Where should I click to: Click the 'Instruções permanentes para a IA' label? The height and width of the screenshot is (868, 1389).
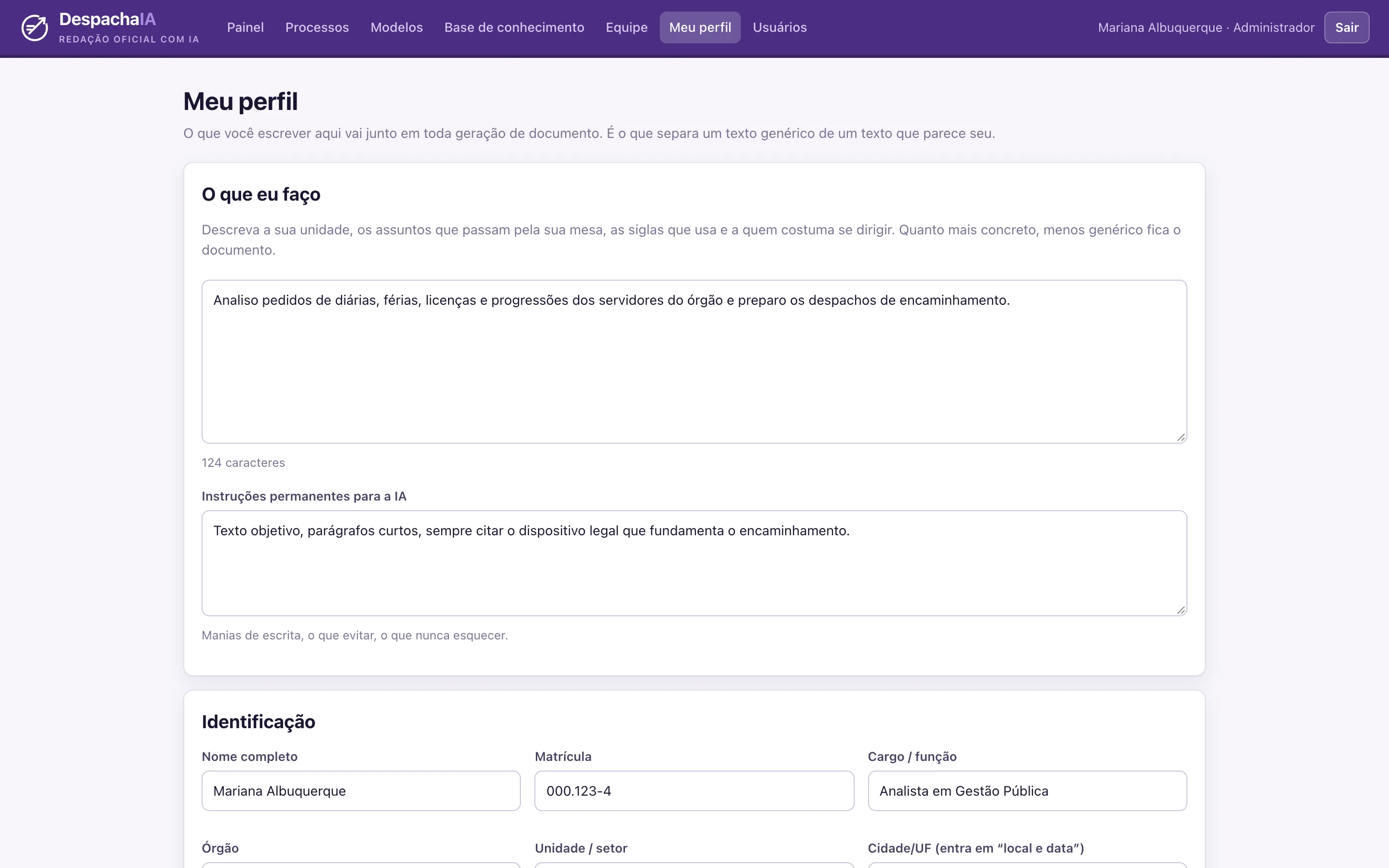[x=304, y=496]
